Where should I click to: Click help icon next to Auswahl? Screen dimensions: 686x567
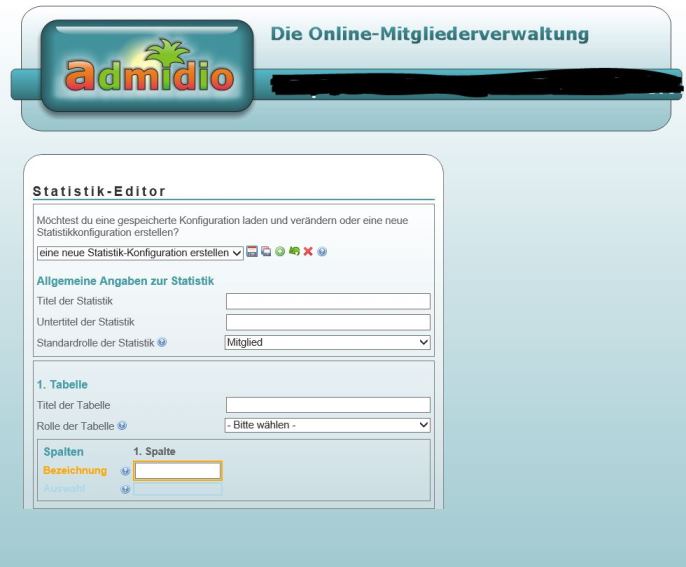tap(125, 489)
